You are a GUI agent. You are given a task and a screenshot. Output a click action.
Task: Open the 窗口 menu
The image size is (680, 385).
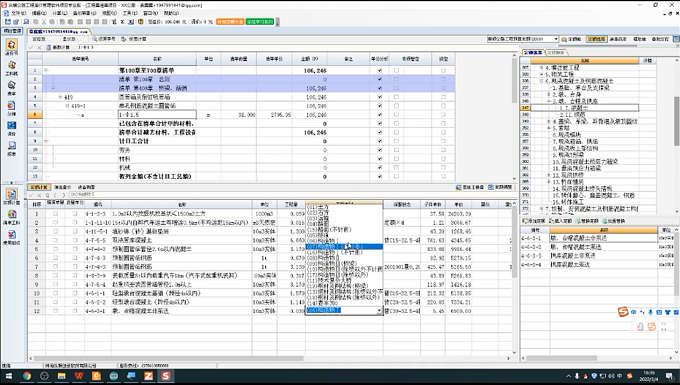(x=150, y=13)
